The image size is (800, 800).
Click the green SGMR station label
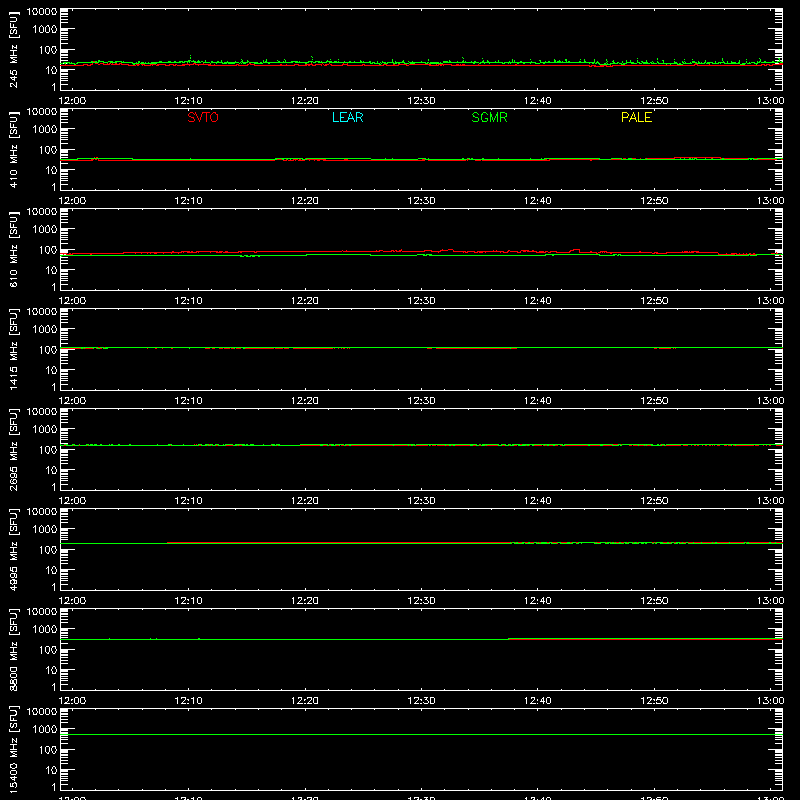489,117
